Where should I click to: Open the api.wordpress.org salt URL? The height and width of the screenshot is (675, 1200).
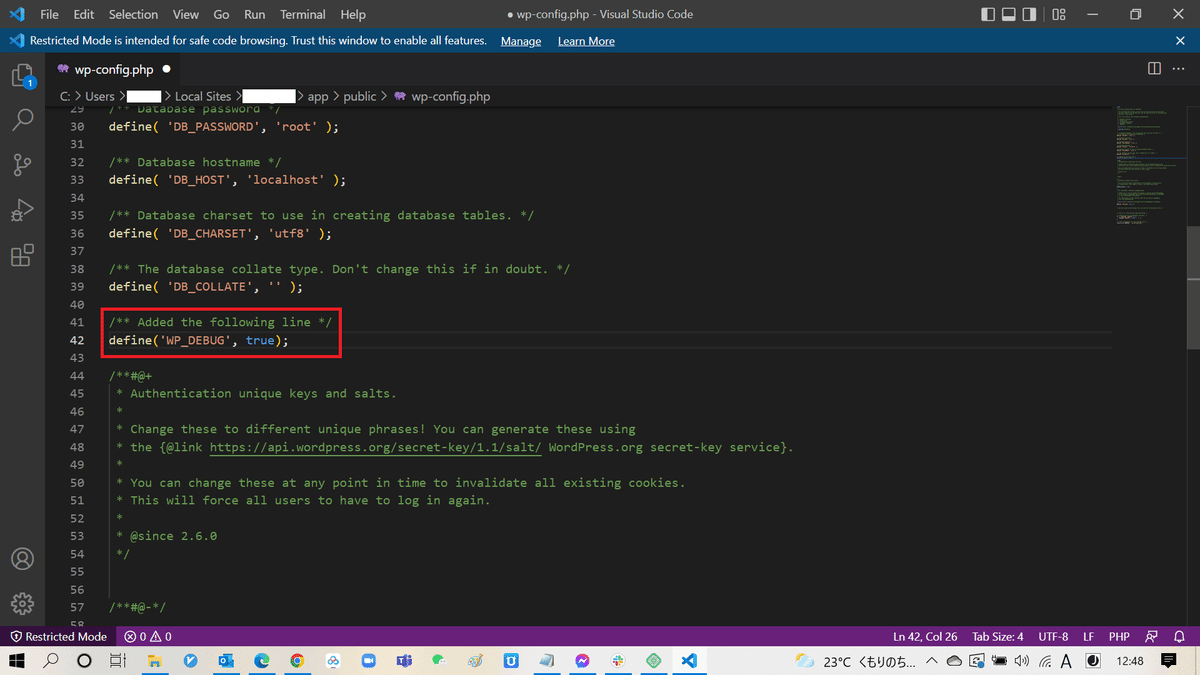tap(376, 447)
